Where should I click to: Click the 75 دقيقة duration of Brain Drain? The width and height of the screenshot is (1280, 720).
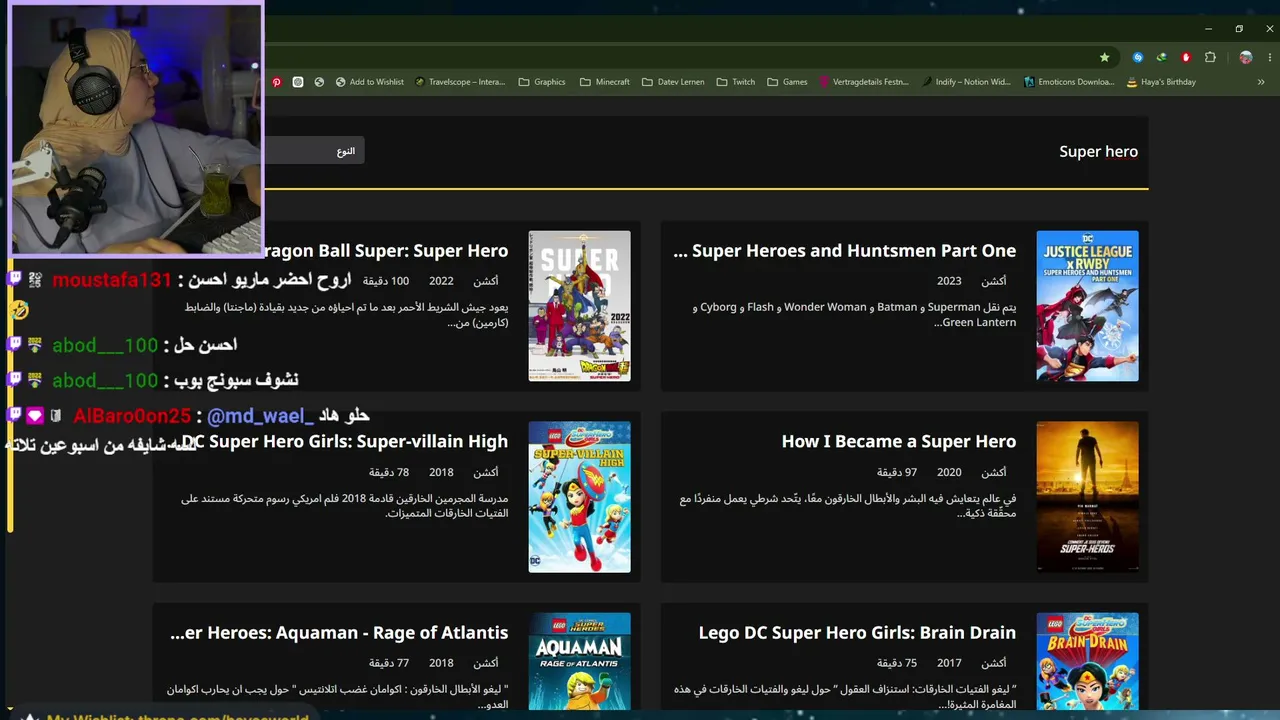click(897, 663)
